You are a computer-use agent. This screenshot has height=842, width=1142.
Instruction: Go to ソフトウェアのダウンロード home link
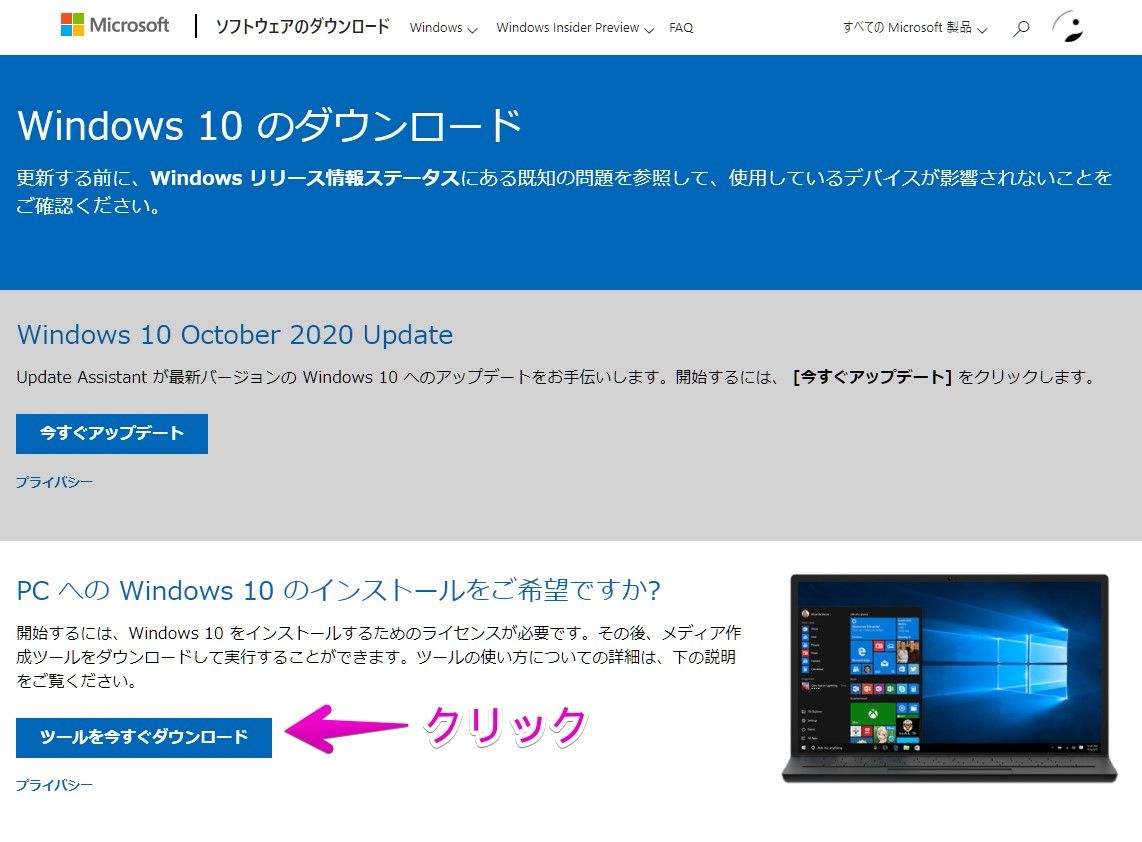point(302,27)
